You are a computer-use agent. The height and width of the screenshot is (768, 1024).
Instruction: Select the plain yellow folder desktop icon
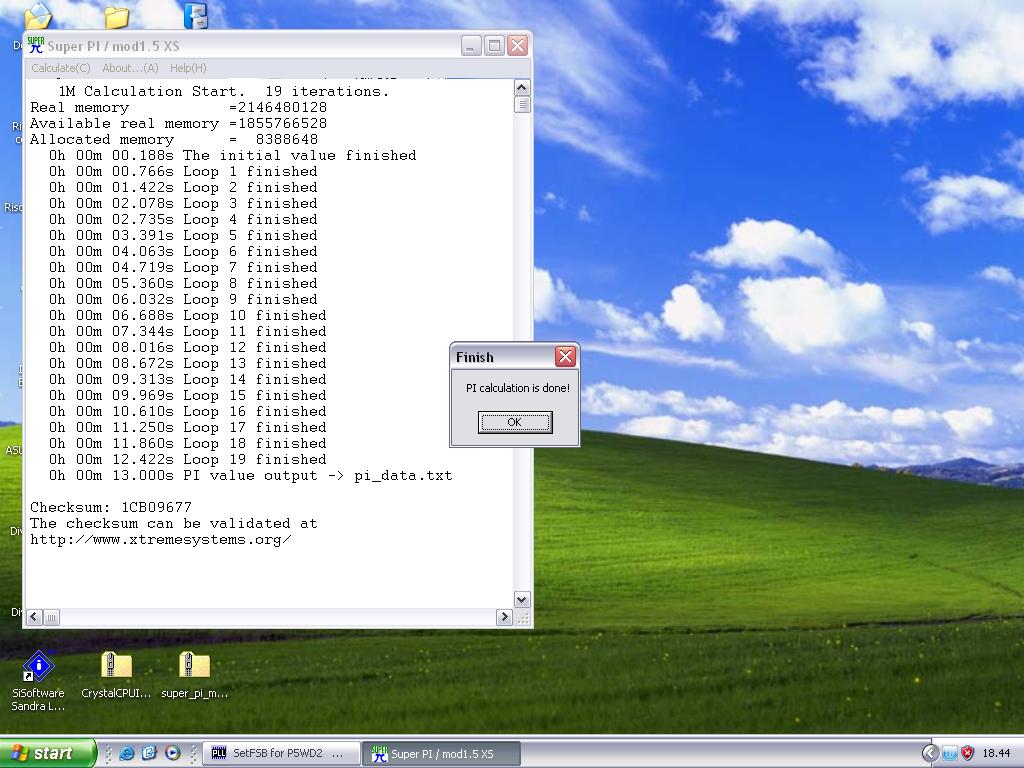116,17
